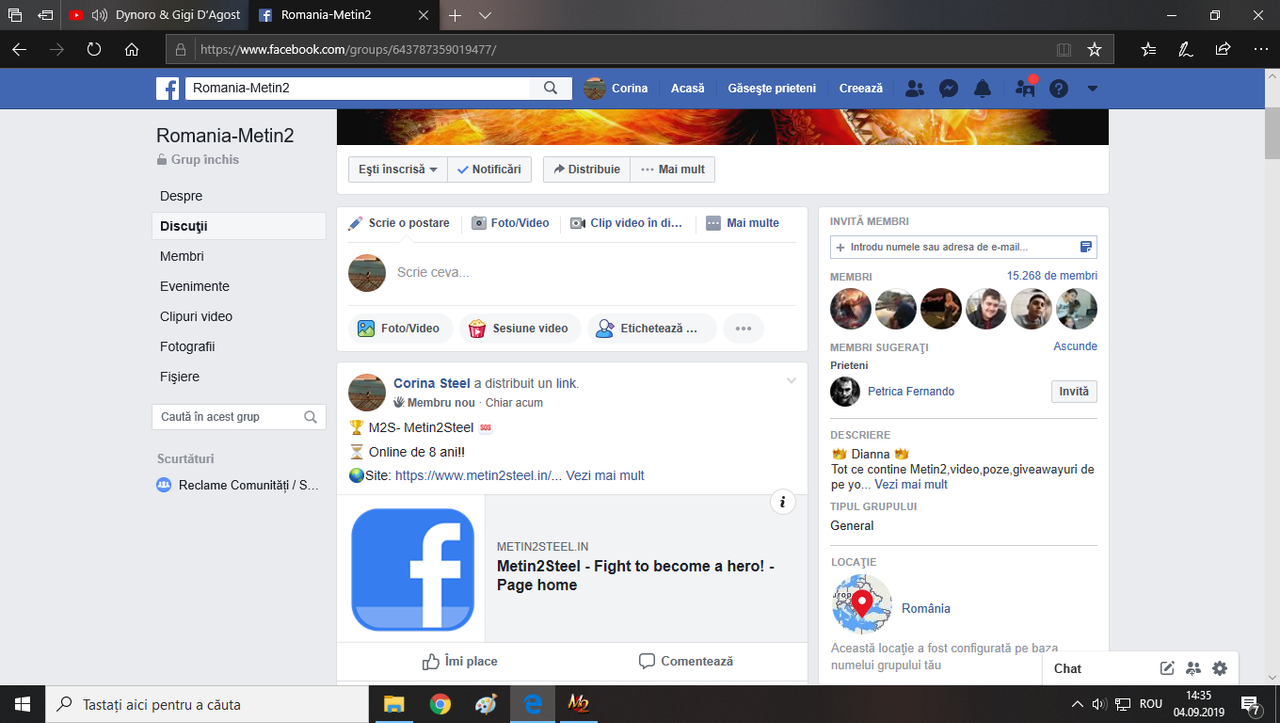This screenshot has width=1280, height=723.
Task: Expand the Mai mult group menu
Action: point(673,169)
